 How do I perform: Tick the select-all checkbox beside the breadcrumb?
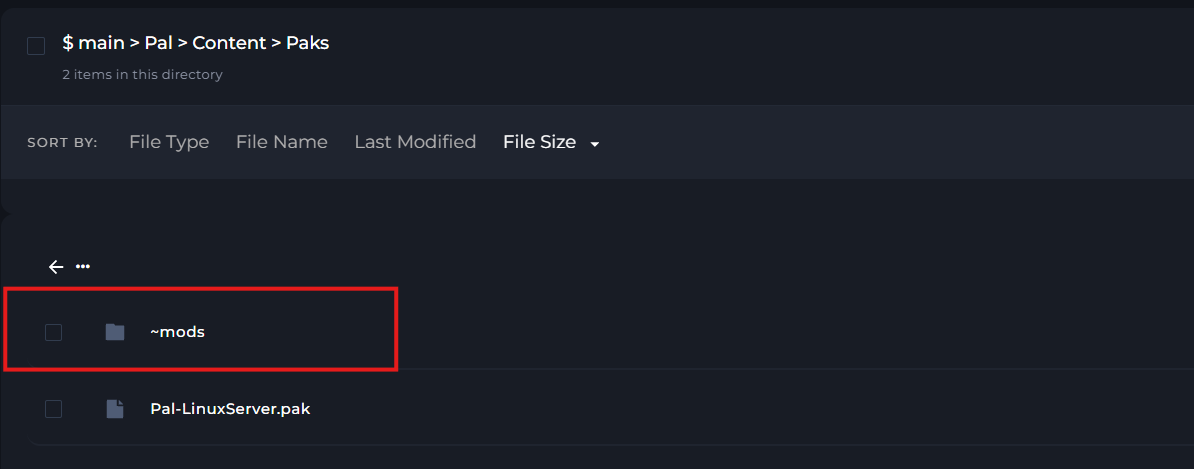coord(36,46)
